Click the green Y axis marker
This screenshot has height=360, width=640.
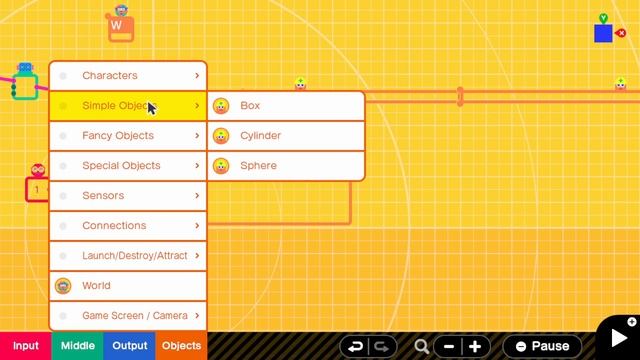point(603,18)
